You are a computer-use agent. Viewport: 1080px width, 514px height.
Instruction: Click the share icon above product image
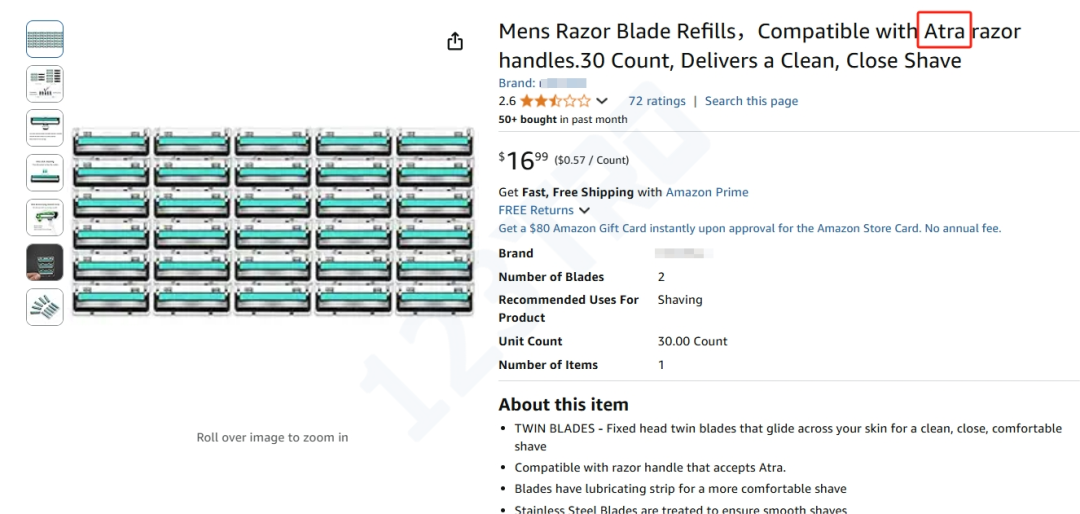click(455, 41)
